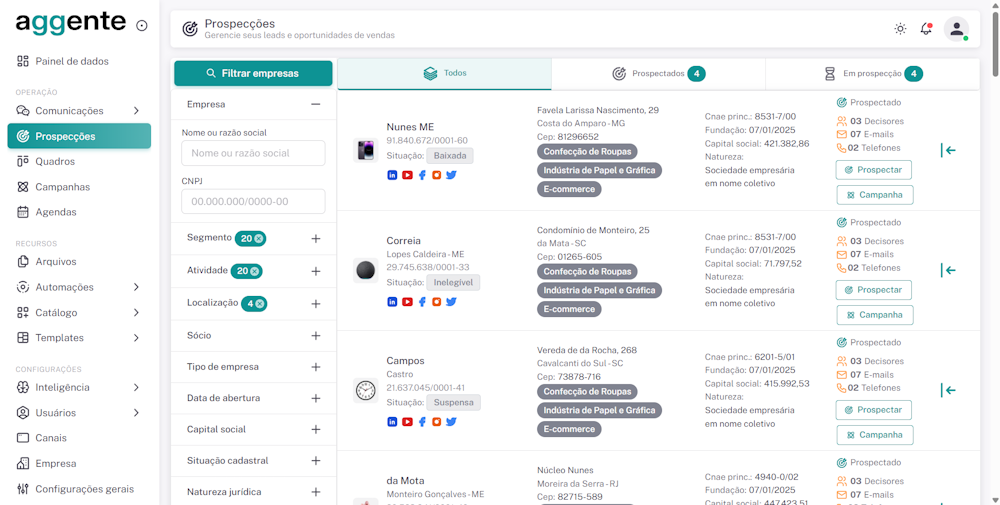Viewport: 1000px width, 505px height.
Task: Collapse the Empresa filter section
Action: point(316,104)
